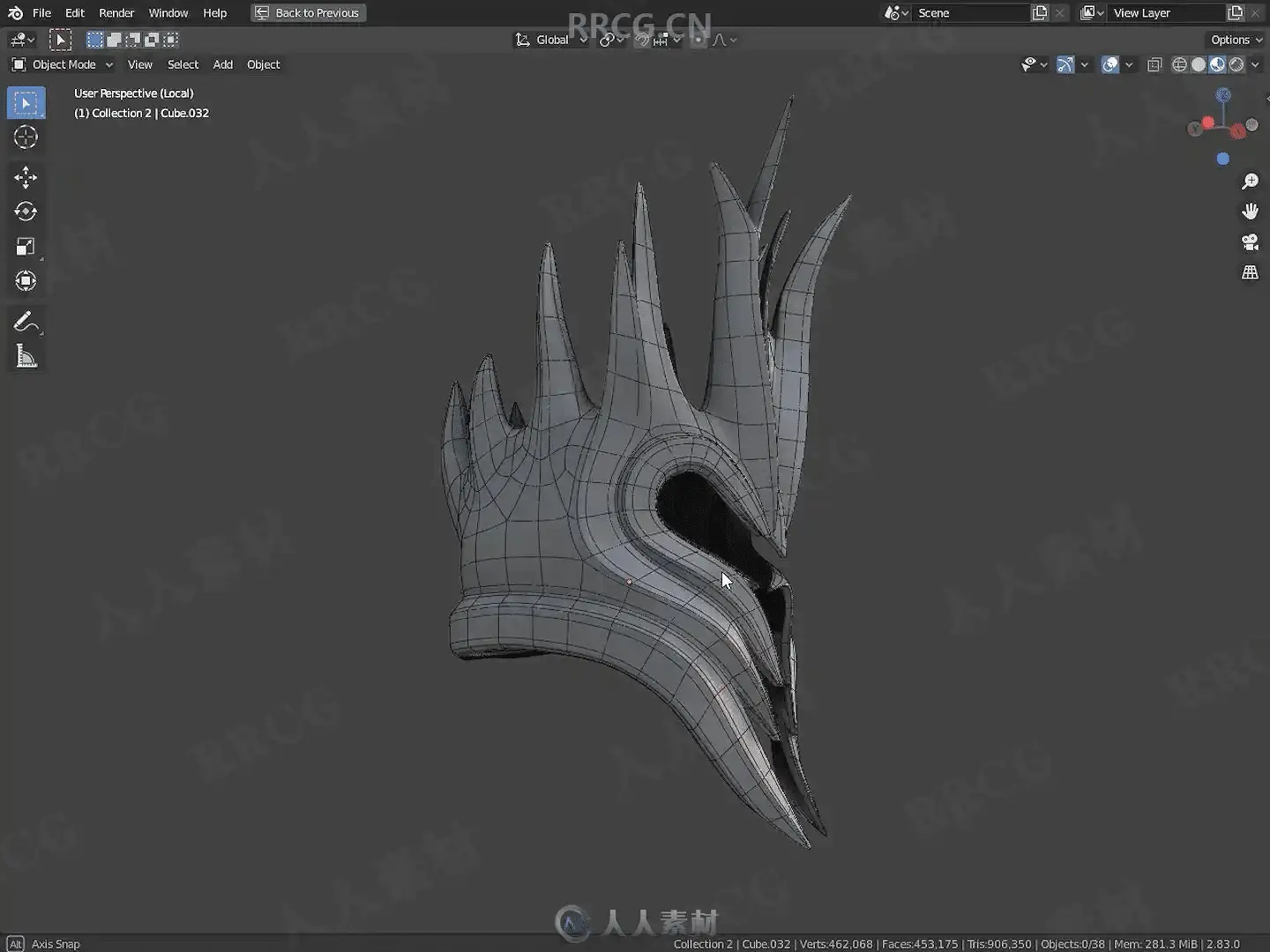Open the Window menu
1270x952 pixels.
click(x=168, y=13)
